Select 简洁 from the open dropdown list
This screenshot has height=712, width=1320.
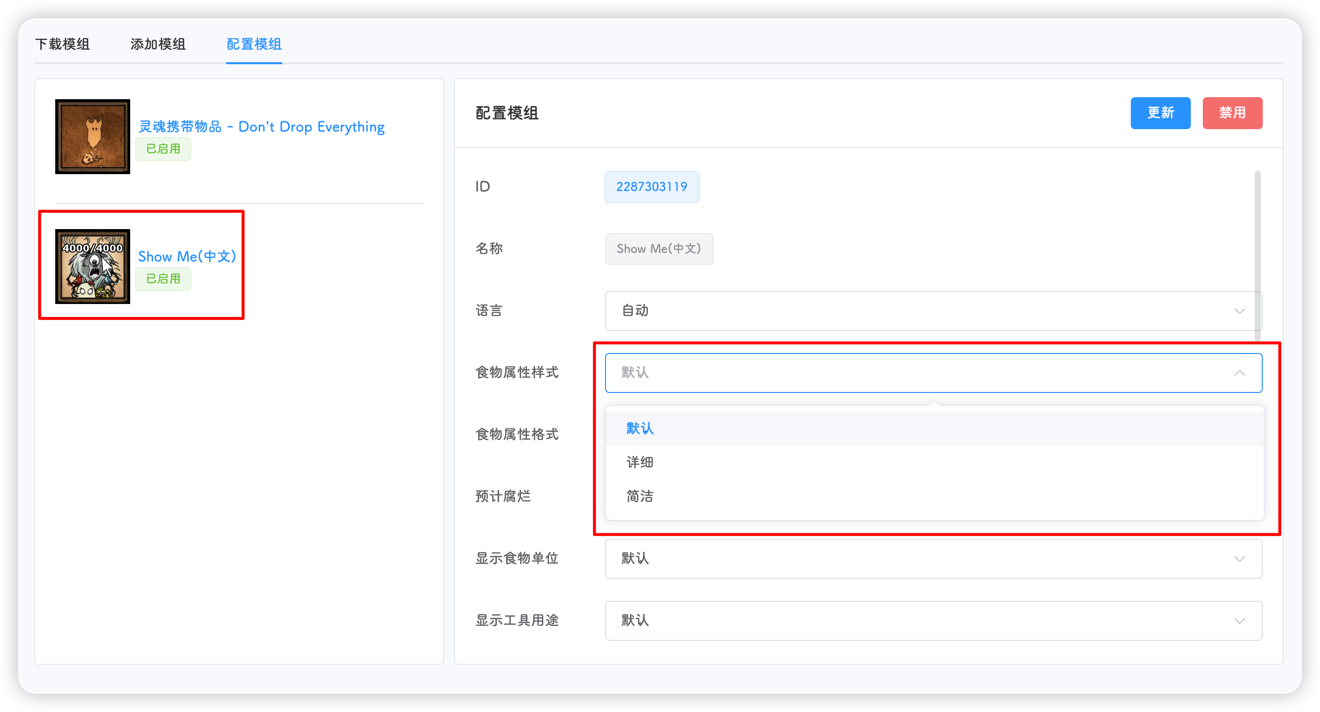(x=640, y=496)
